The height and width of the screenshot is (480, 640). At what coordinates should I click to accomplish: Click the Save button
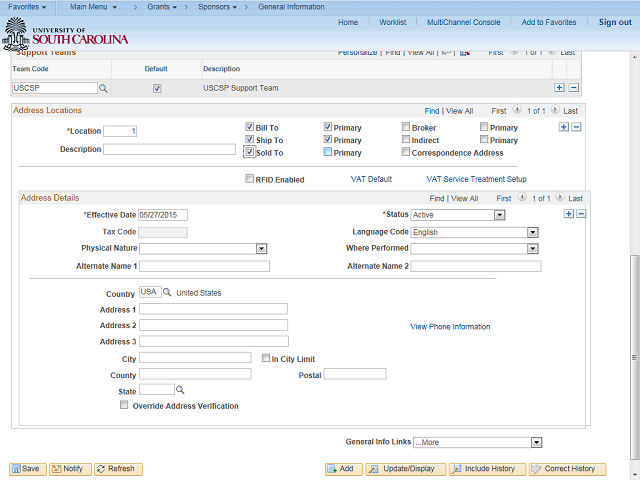[27, 469]
